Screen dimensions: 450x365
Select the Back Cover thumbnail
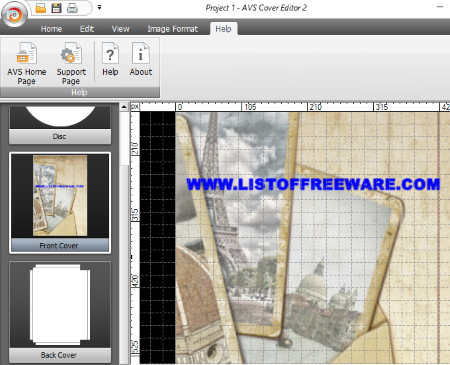pyautogui.click(x=60, y=305)
